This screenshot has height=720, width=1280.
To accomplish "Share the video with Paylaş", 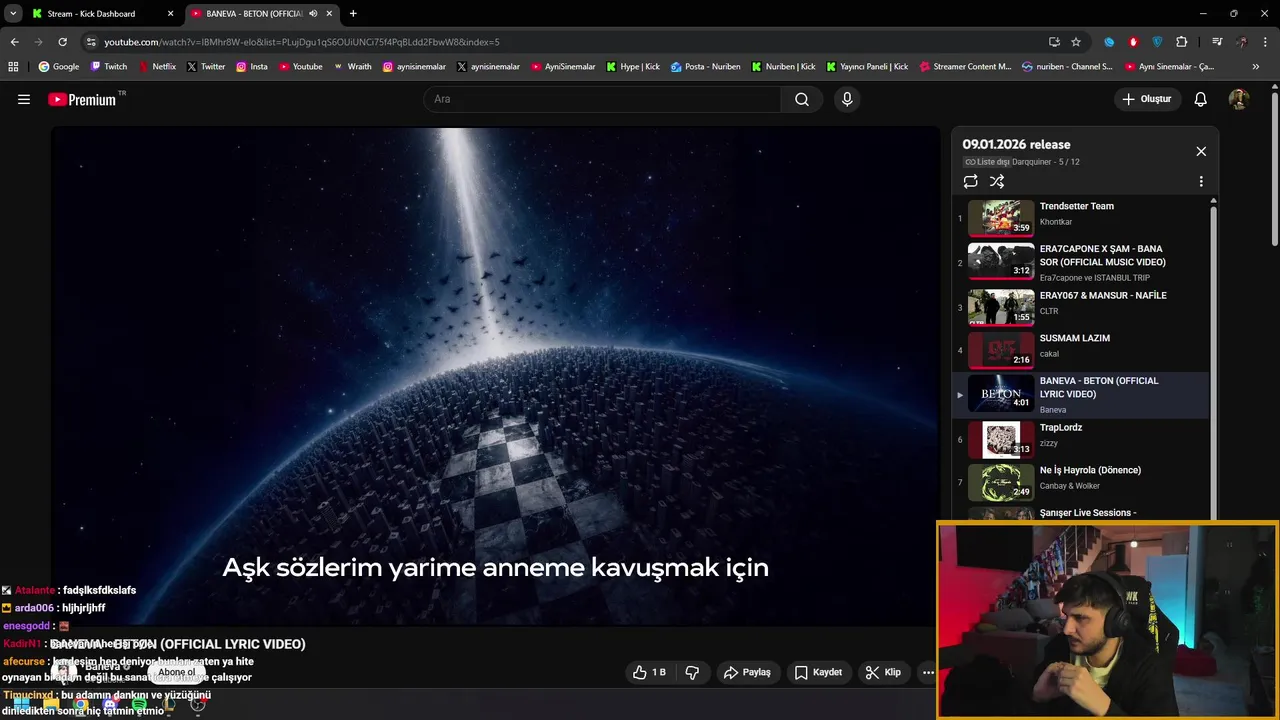I will click(747, 672).
